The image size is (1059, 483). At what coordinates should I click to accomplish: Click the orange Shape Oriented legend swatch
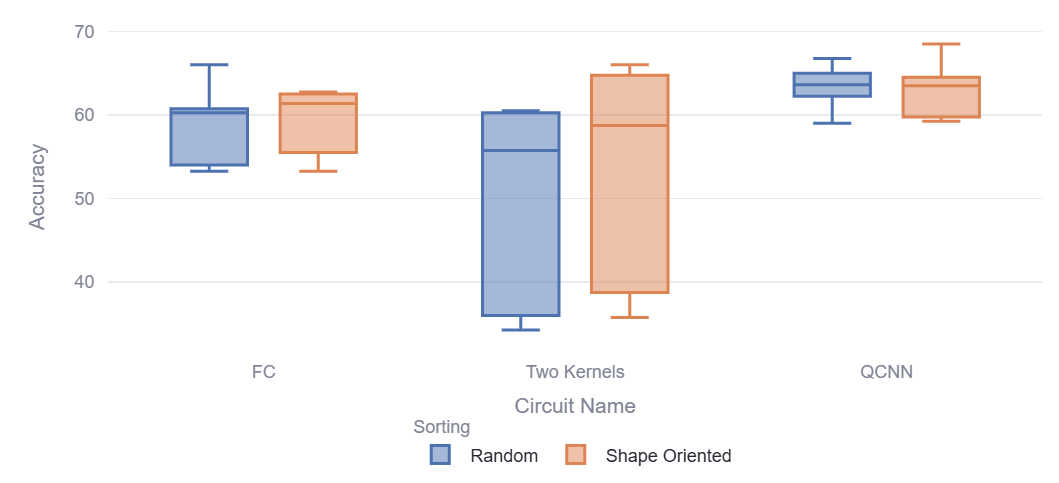575,455
